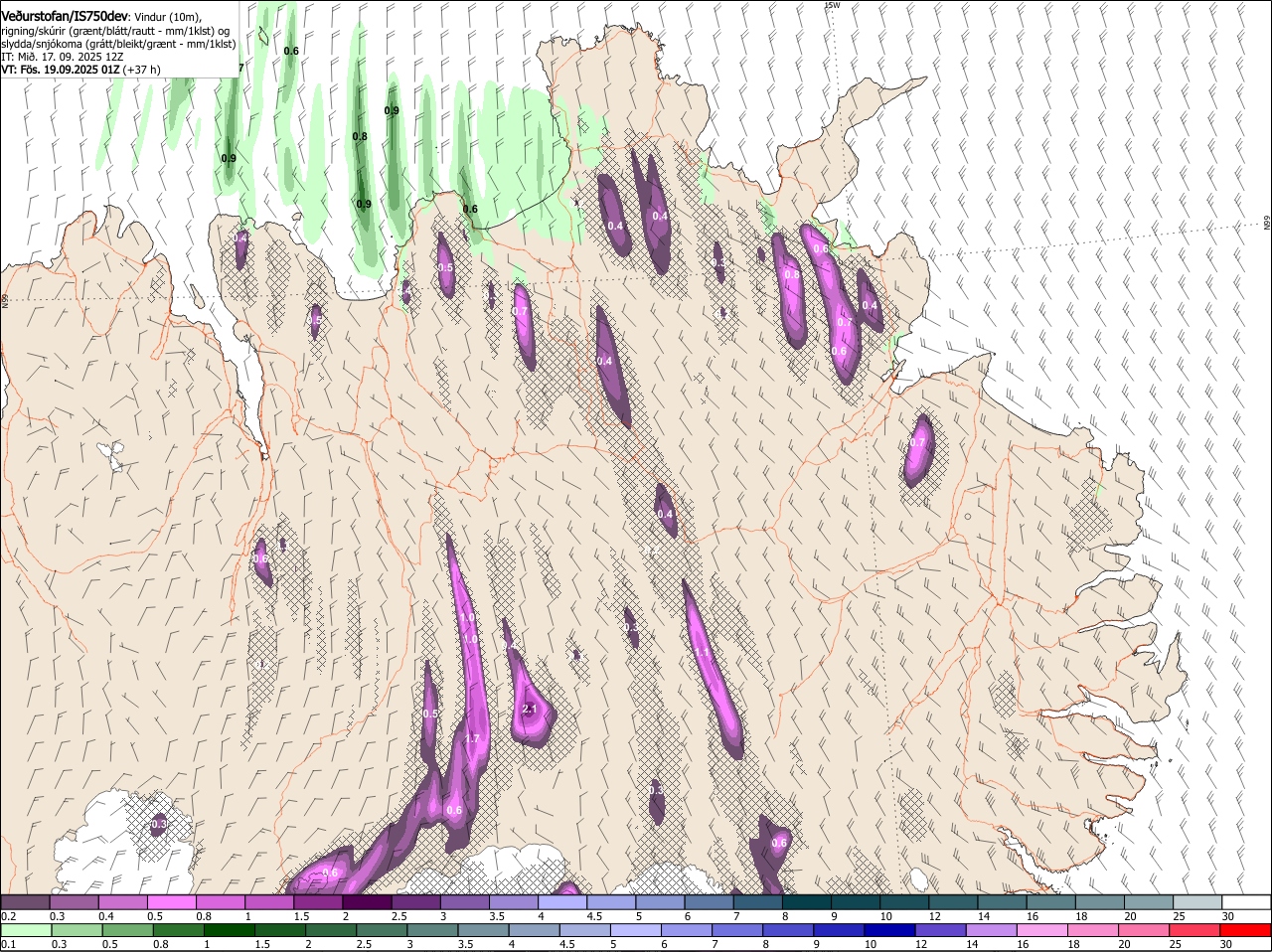
Task: Click the medium green 0.5 rain legend swatch
Action: [x=126, y=930]
